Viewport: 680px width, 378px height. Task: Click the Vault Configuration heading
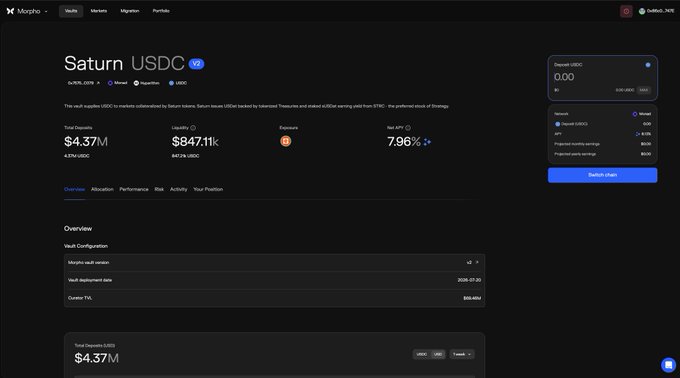point(86,246)
